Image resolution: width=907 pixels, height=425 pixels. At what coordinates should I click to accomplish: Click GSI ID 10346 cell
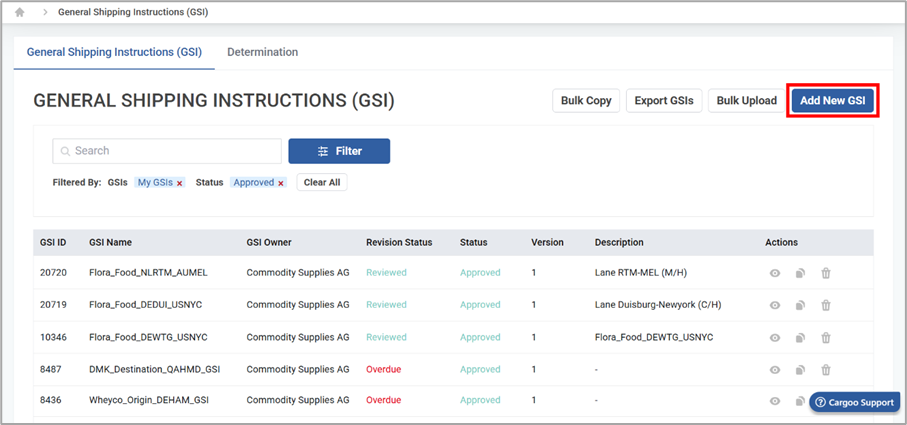click(x=51, y=337)
